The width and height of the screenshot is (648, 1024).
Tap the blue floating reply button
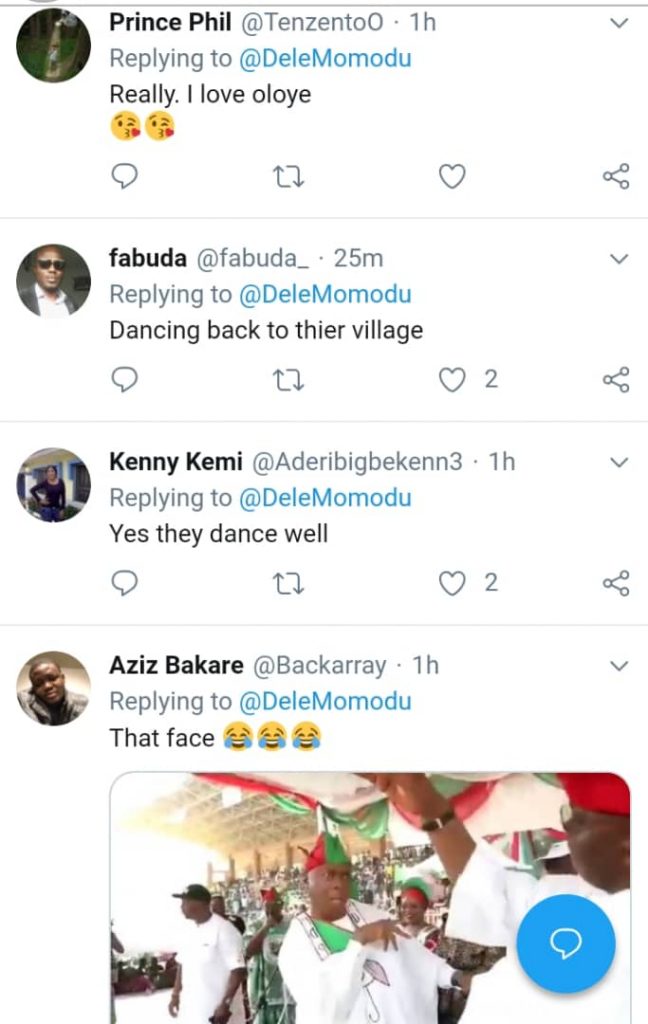click(566, 942)
